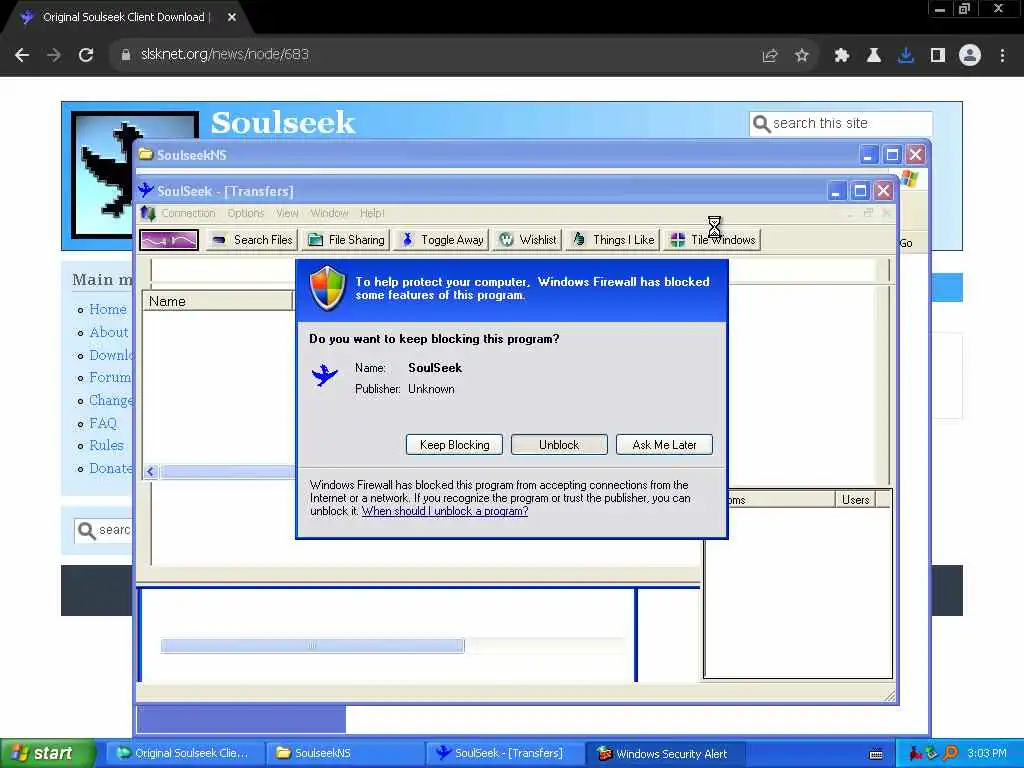The height and width of the screenshot is (768, 1024).
Task: Click the 'search this site' field
Action: [x=841, y=123]
